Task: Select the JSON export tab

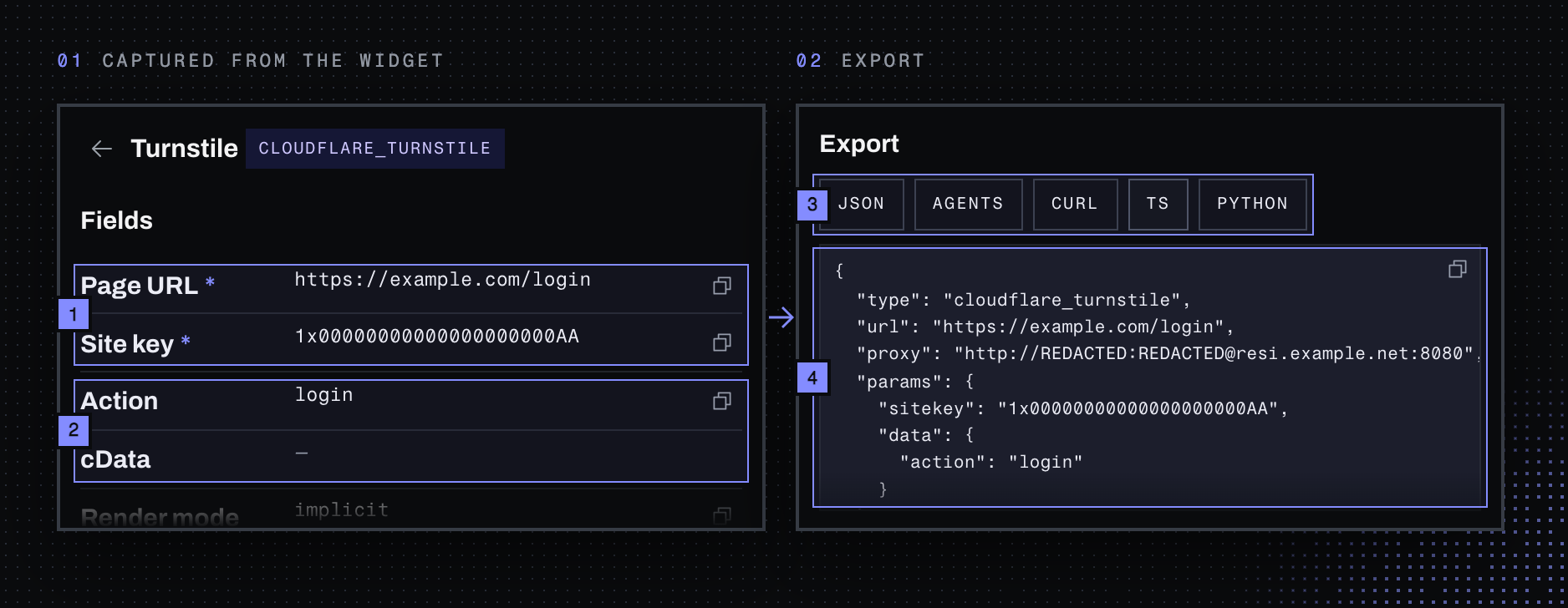Action: point(862,204)
